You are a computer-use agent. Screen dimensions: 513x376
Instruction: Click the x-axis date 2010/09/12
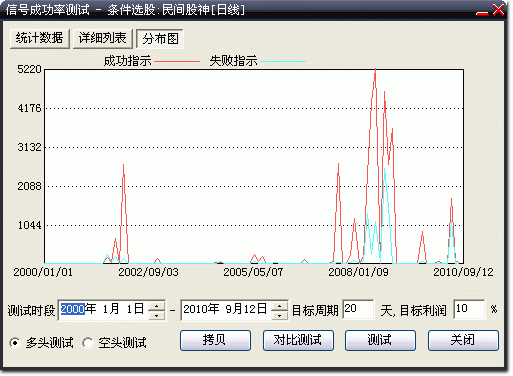pyautogui.click(x=463, y=272)
